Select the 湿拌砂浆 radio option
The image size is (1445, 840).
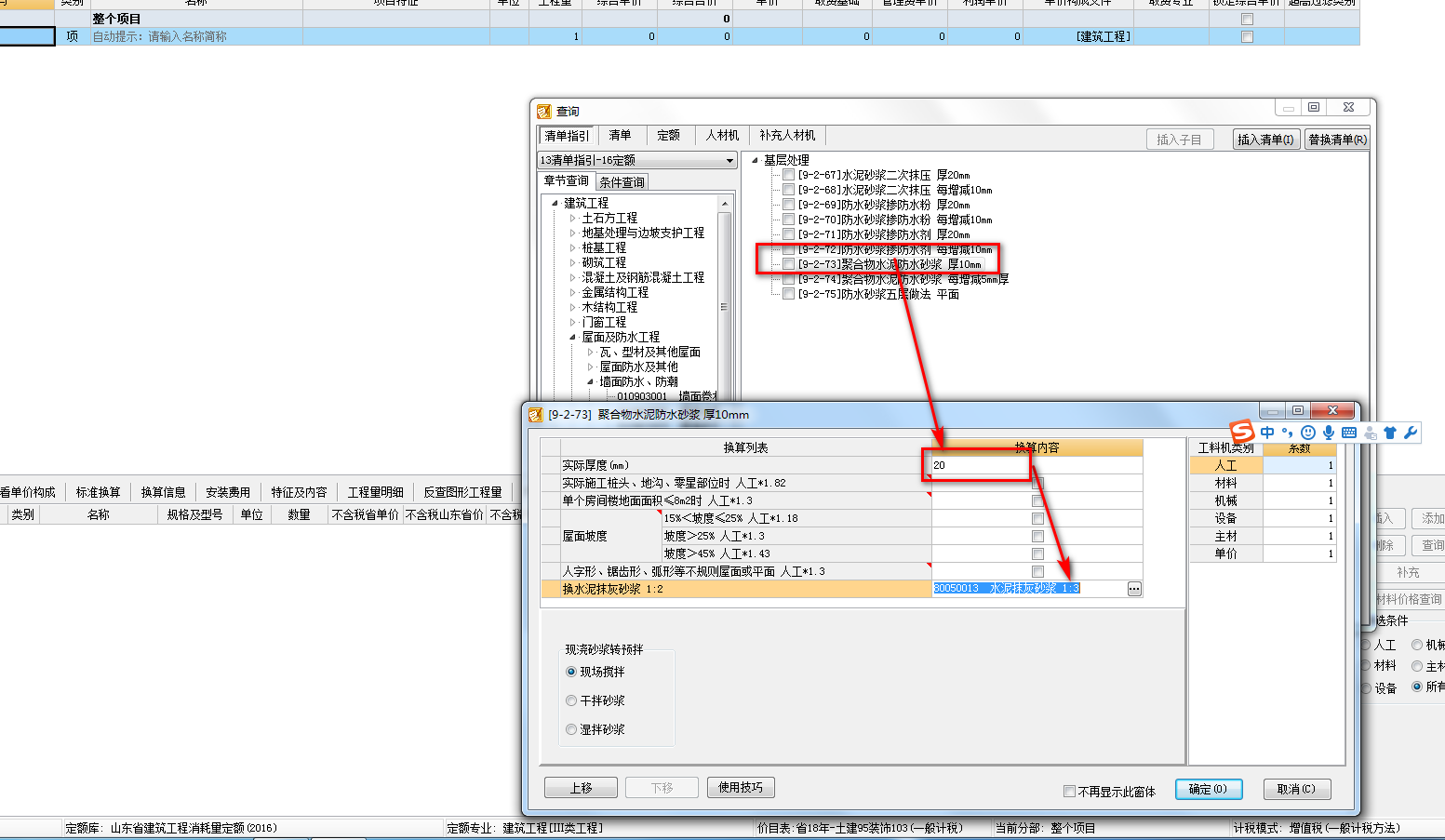[571, 729]
